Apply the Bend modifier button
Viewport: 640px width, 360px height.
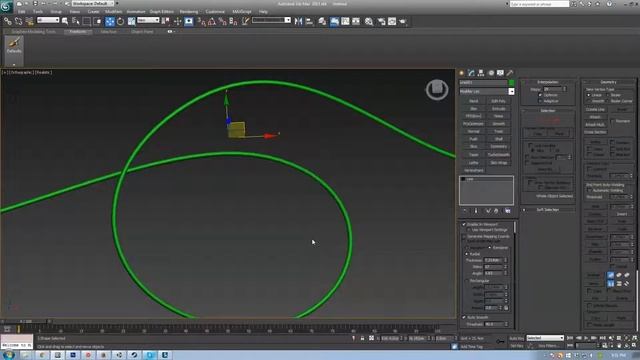click(x=473, y=101)
